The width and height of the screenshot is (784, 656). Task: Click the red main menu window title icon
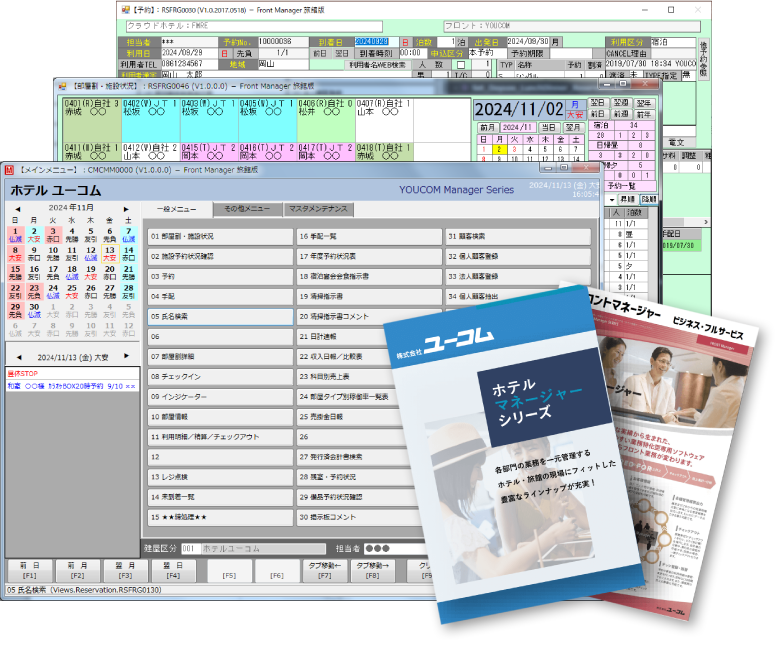pos(10,170)
